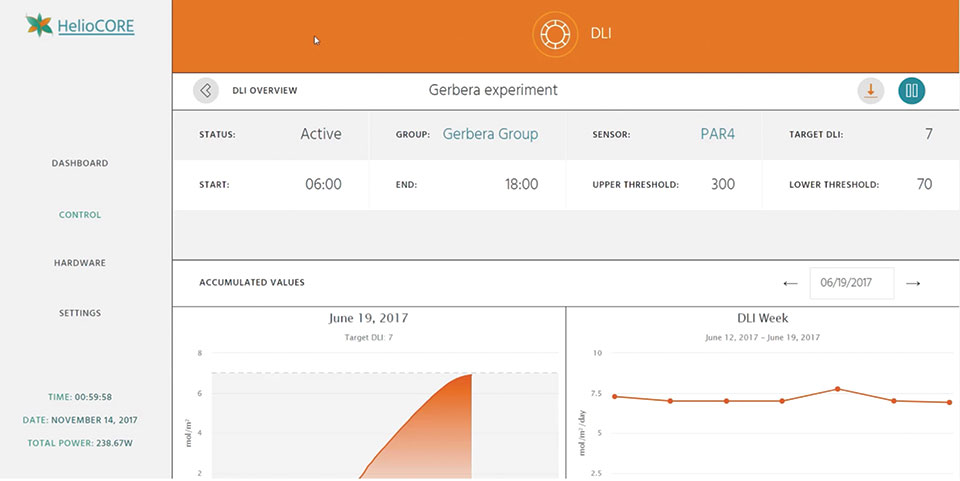The image size is (960, 481).
Task: Click the first data point of DLI Week
Action: (x=614, y=396)
